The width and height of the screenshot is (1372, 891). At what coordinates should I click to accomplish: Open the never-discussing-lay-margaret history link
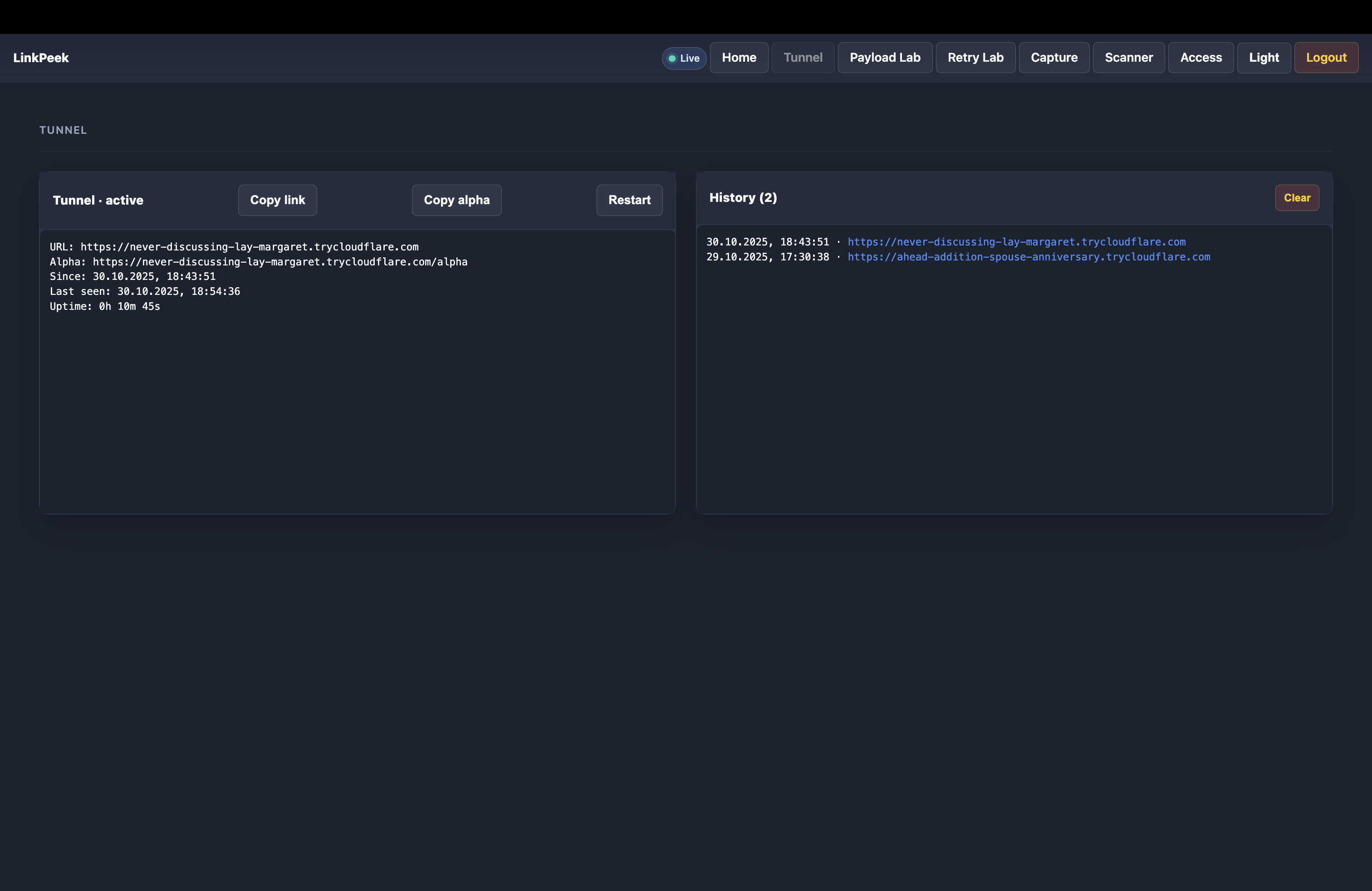click(x=1016, y=241)
